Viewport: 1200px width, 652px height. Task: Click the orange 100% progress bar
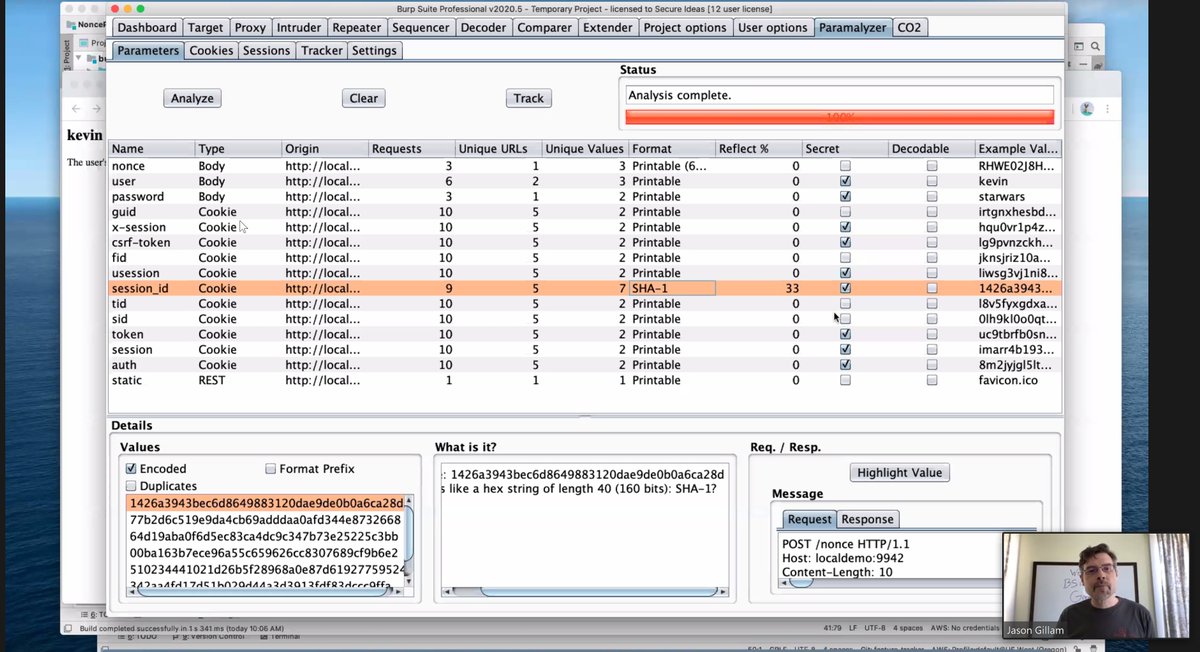click(838, 117)
